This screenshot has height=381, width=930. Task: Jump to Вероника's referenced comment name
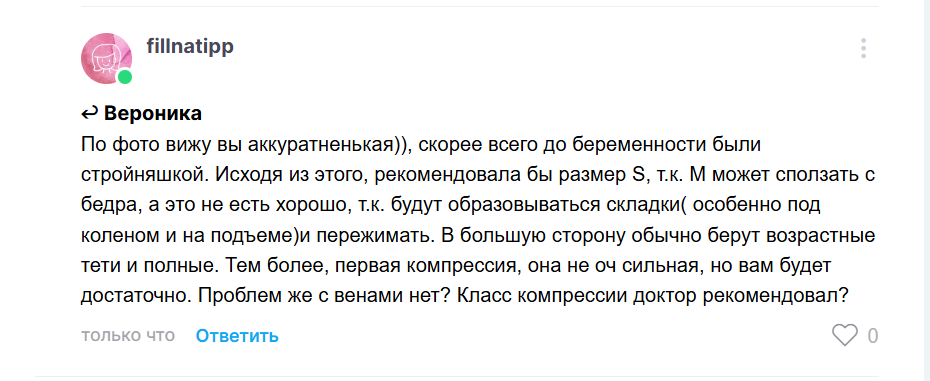point(153,113)
